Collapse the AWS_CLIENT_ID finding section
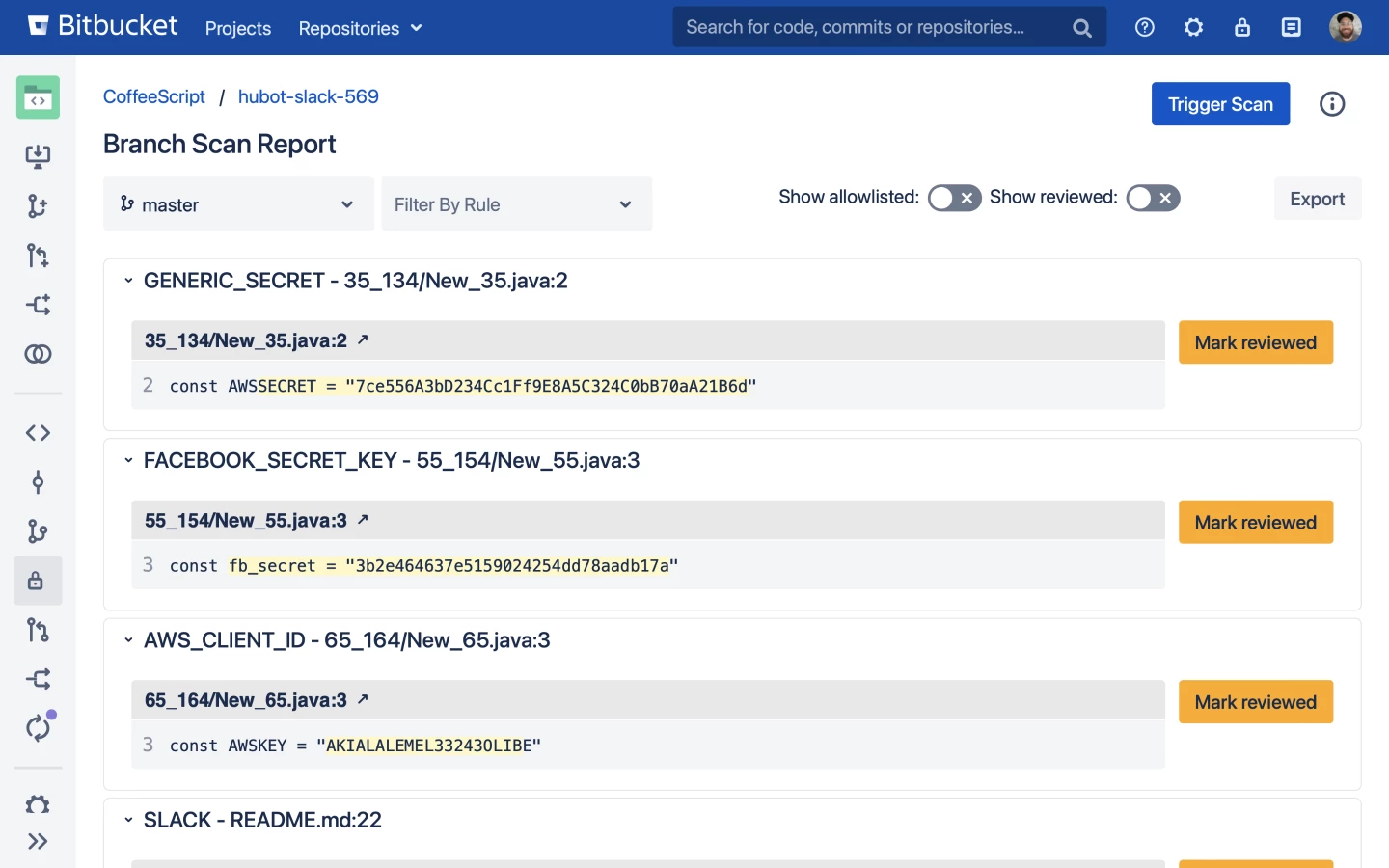The width and height of the screenshot is (1389, 868). coord(128,640)
